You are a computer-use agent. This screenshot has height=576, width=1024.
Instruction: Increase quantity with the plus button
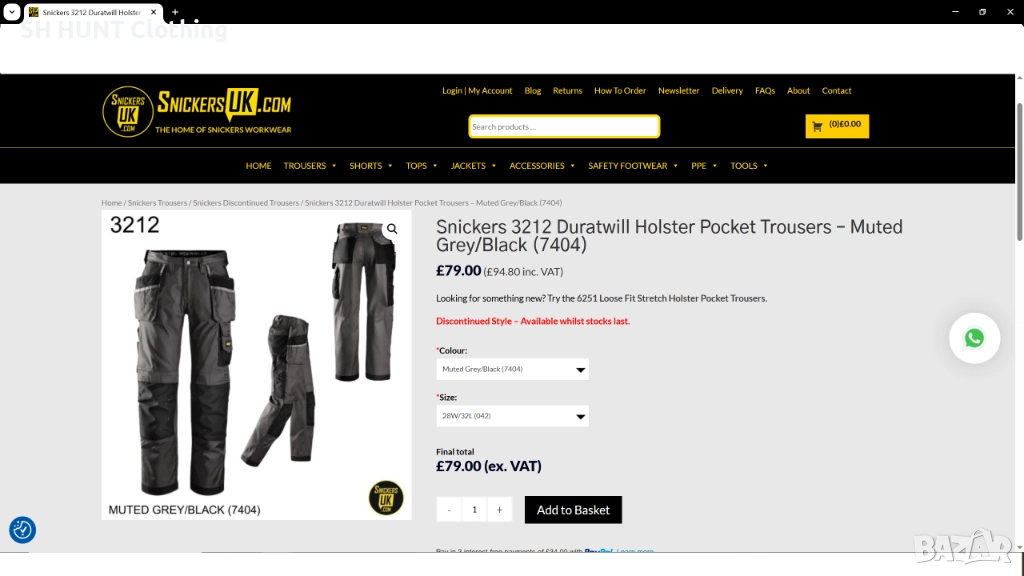click(500, 510)
